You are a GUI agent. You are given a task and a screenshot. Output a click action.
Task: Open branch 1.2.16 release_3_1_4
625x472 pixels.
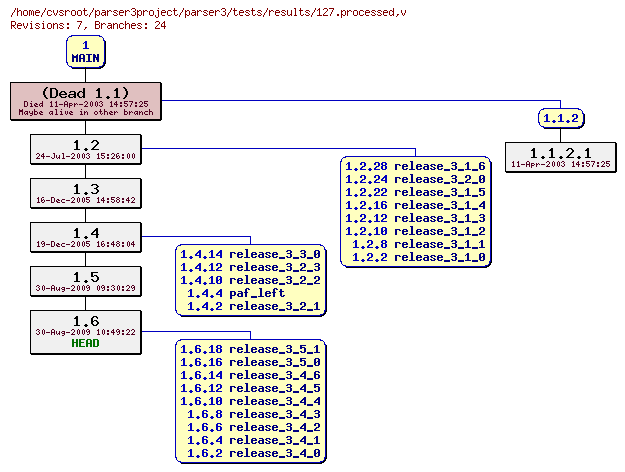pyautogui.click(x=415, y=205)
